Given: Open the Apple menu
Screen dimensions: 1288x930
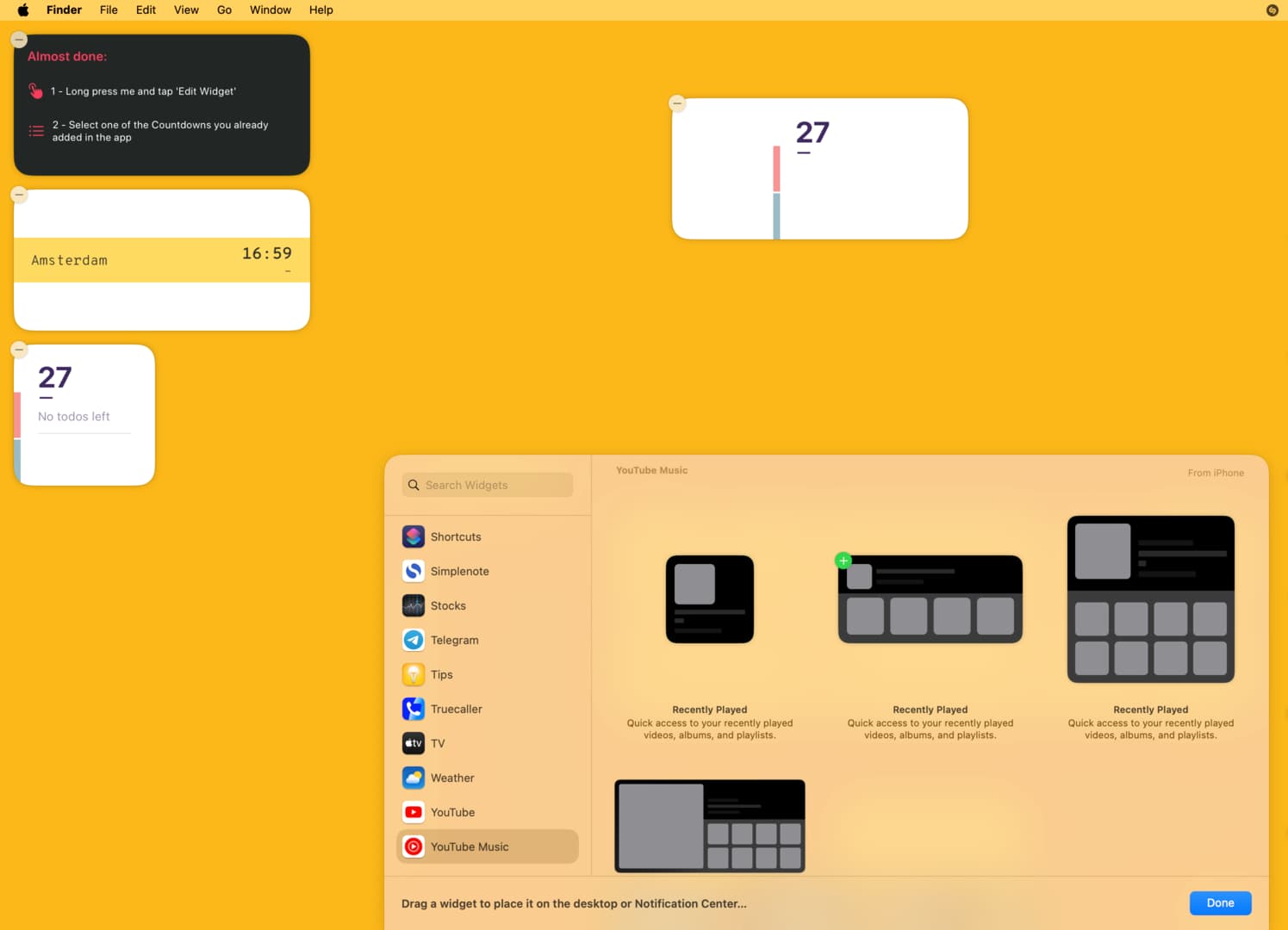Looking at the screenshot, I should 23,10.
